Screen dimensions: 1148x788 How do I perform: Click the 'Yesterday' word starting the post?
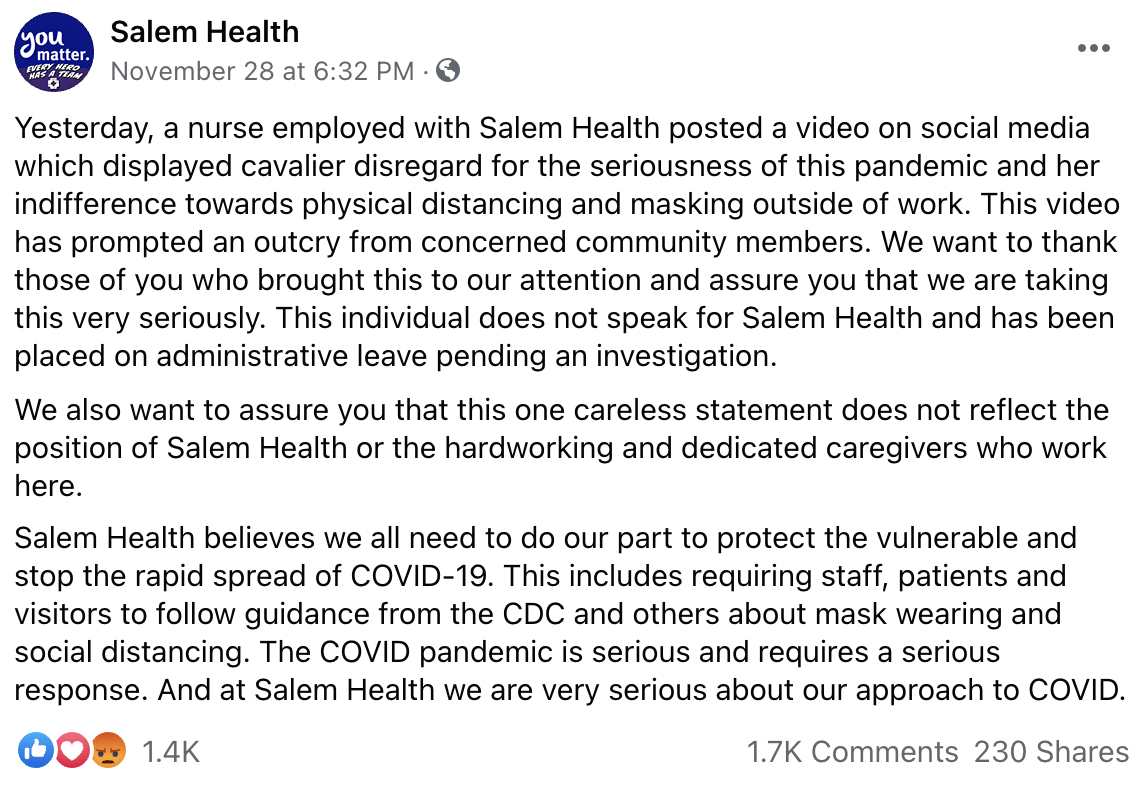(x=83, y=128)
